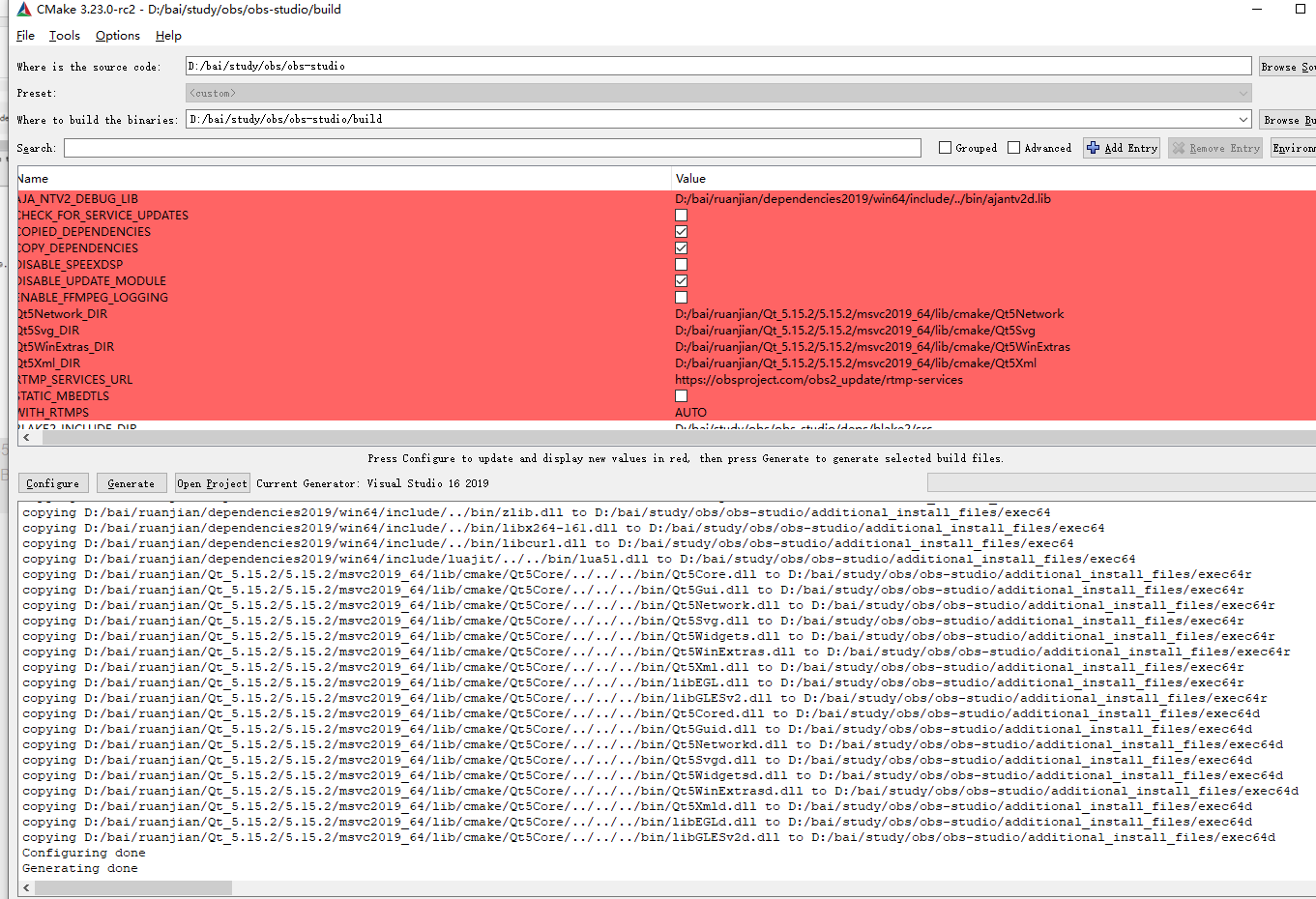Select the AJA_NTV2_DEBUG_LIB row name
Screen dimensions: 1316x899
77,199
